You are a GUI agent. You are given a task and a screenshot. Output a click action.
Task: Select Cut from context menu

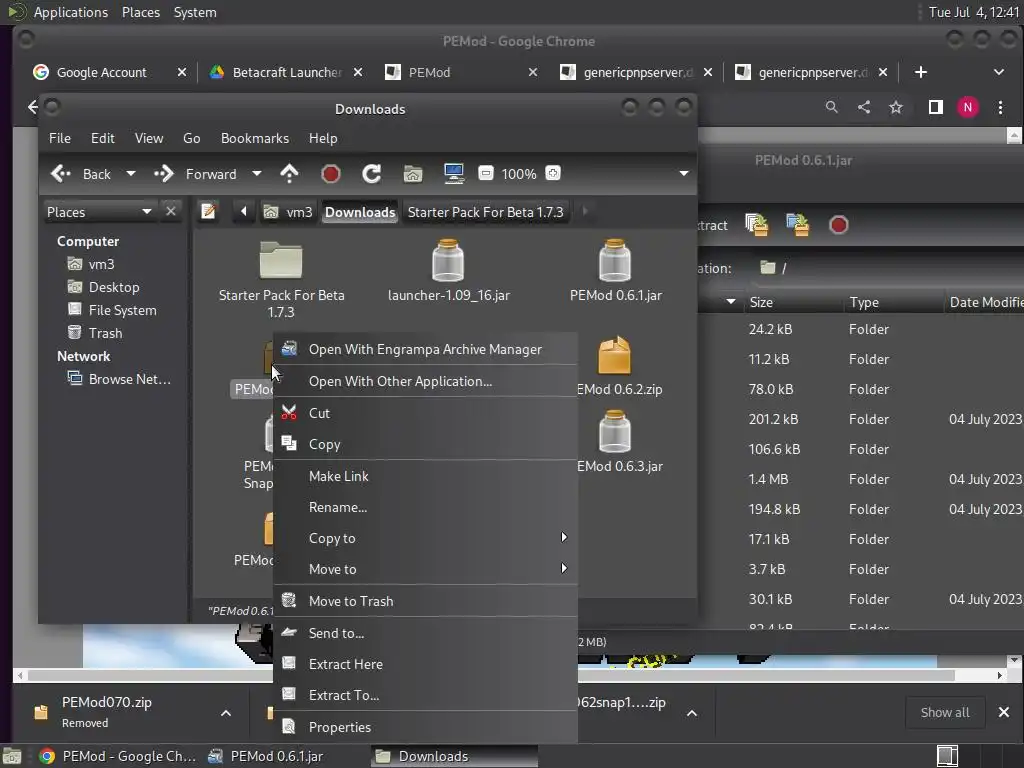(425, 413)
